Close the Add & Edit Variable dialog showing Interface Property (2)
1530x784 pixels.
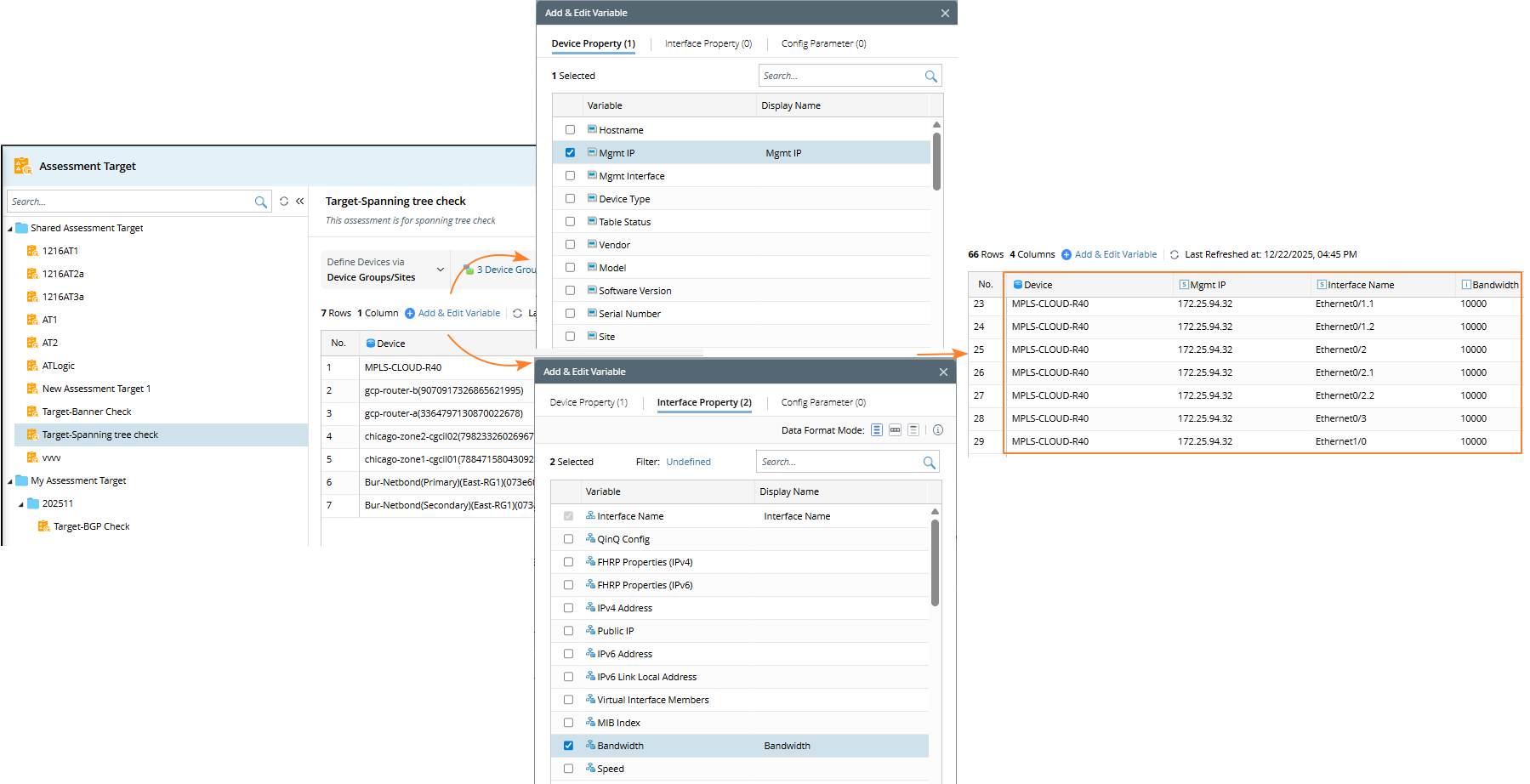(x=943, y=372)
